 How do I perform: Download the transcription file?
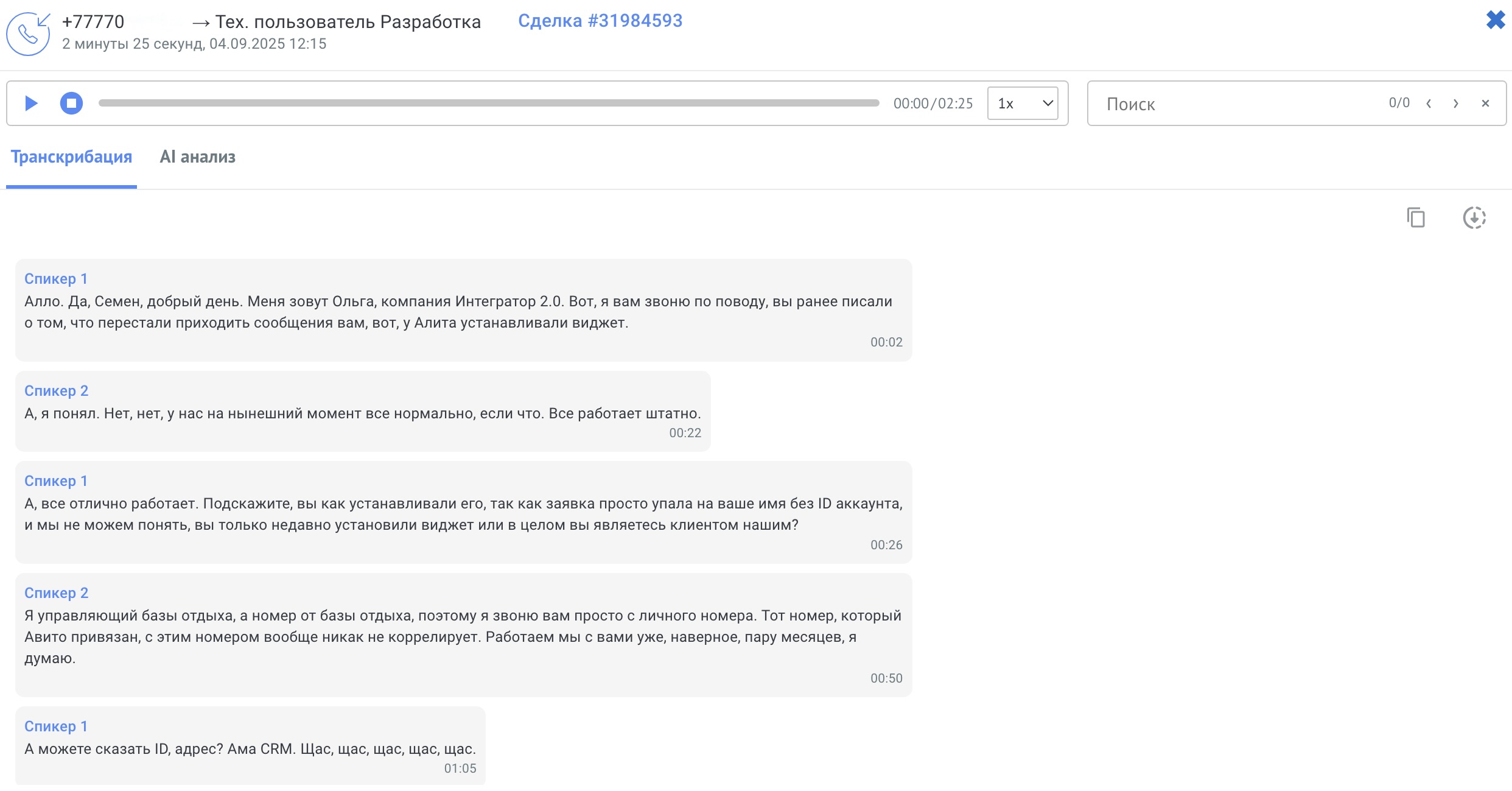pyautogui.click(x=1474, y=217)
